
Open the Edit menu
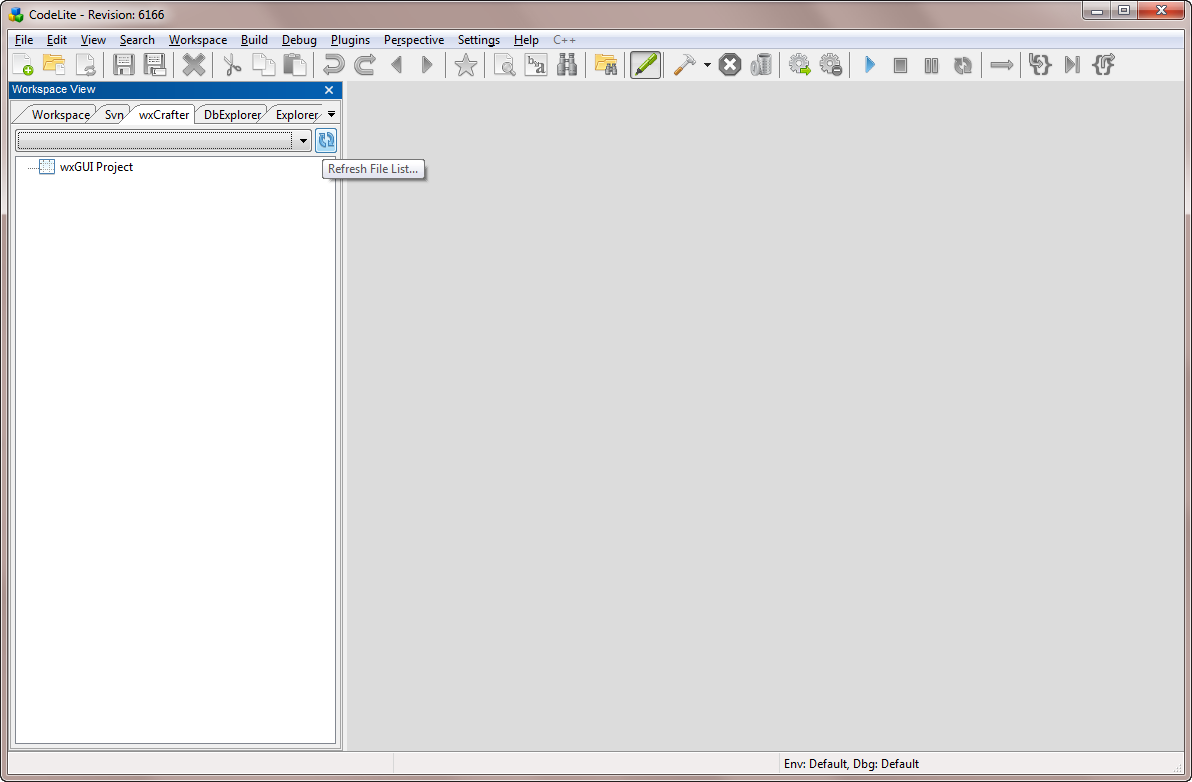[56, 40]
